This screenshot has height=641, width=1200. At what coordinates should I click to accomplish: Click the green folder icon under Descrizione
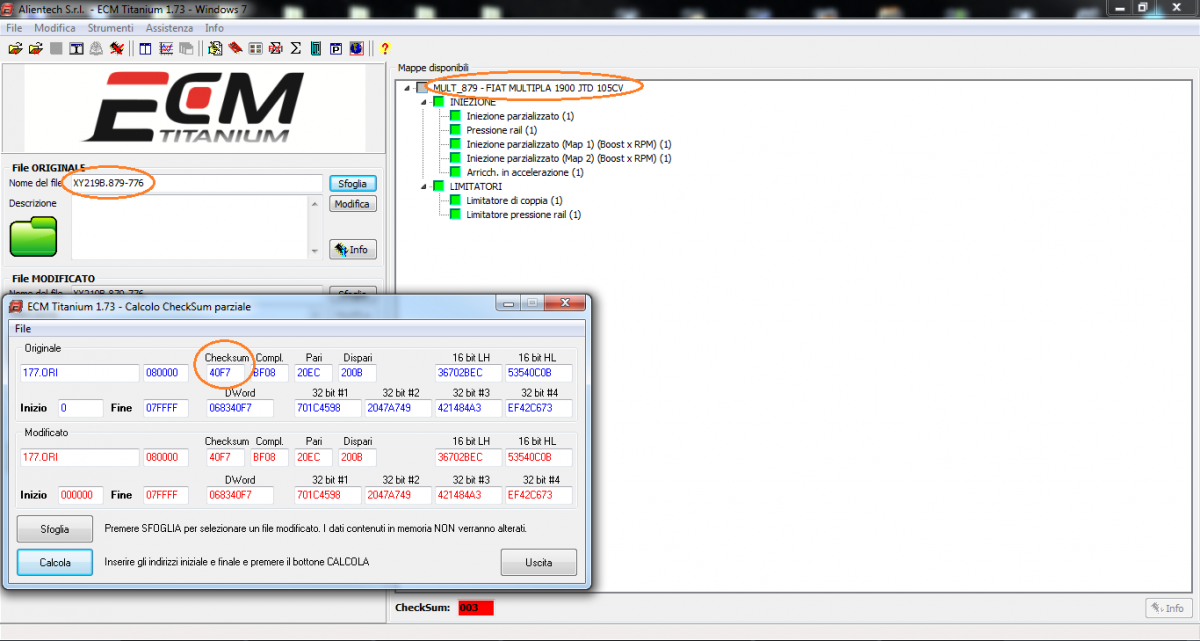pos(33,237)
